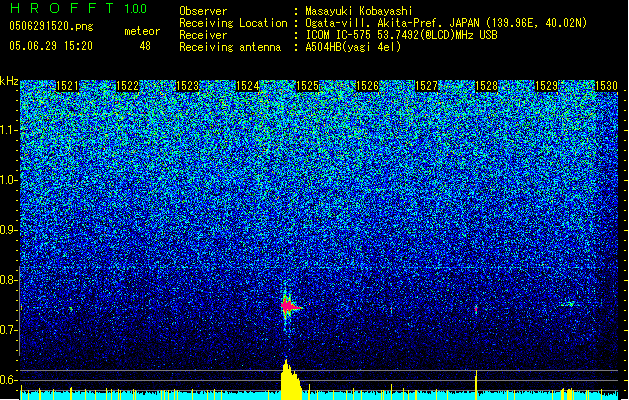Click the 1528 time marker

487,86
